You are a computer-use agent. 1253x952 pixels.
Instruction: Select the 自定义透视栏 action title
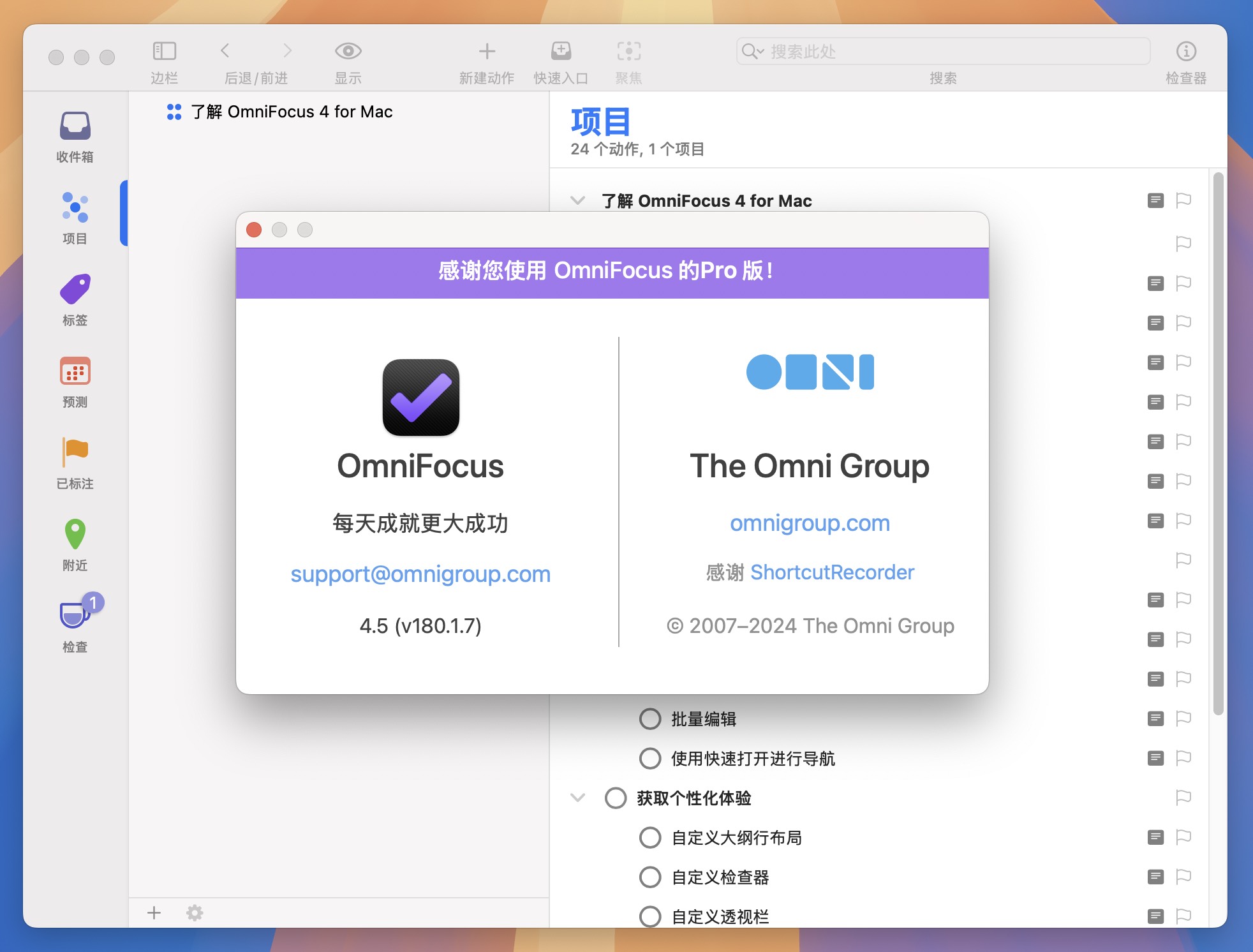point(720,917)
